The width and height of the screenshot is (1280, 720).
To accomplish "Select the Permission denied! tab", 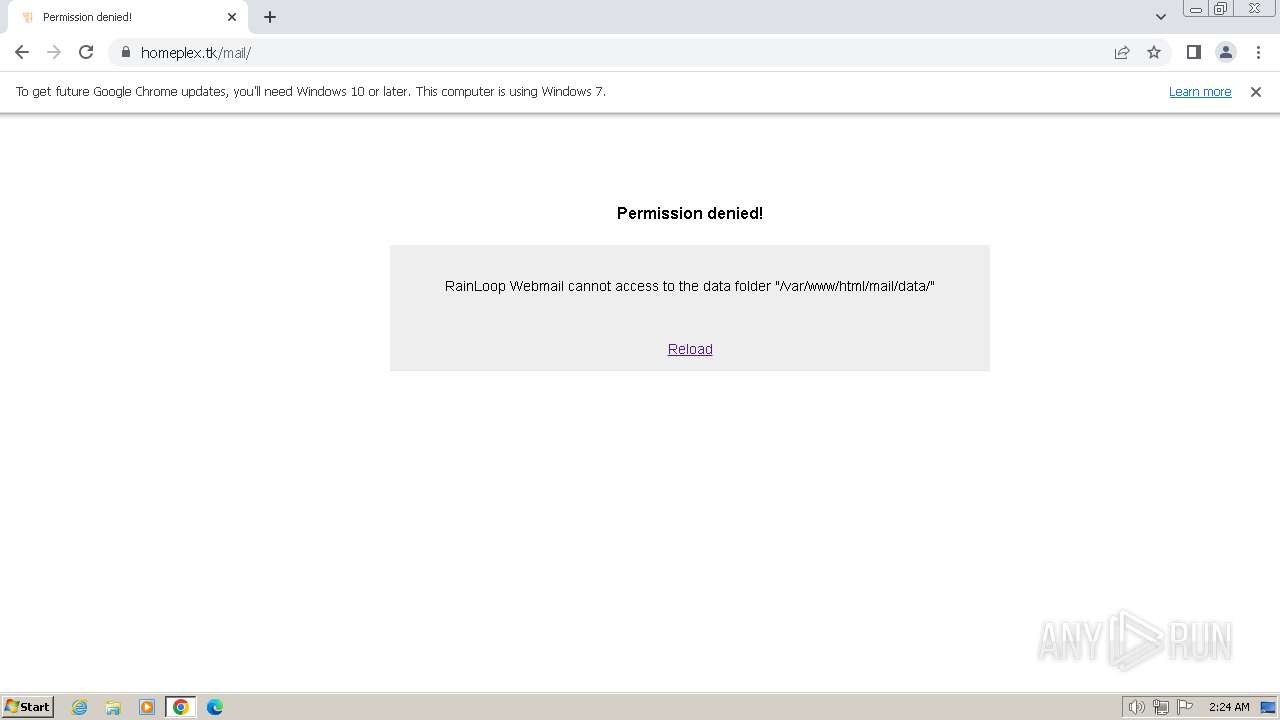I will click(127, 17).
